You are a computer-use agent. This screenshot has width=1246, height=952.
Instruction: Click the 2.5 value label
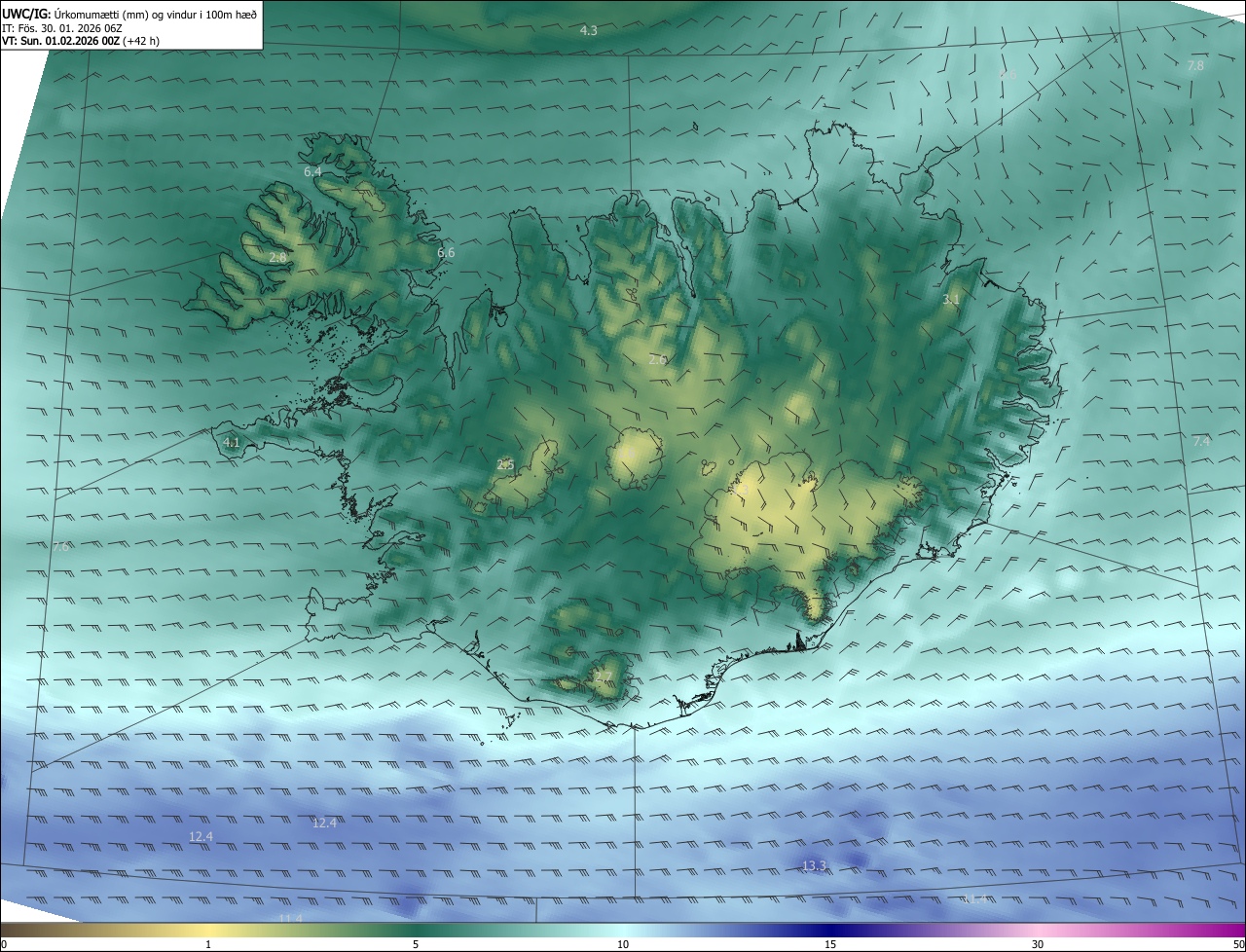pos(505,465)
